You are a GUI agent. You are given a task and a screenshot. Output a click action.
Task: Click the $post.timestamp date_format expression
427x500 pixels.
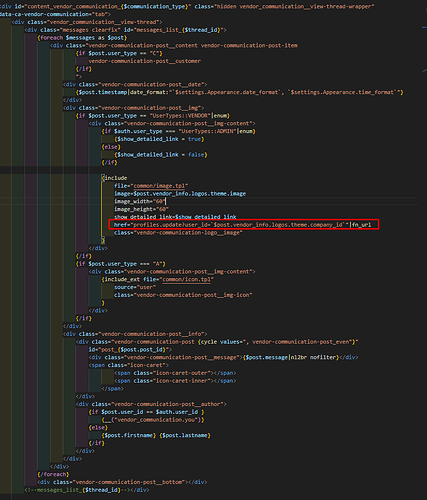[240, 92]
